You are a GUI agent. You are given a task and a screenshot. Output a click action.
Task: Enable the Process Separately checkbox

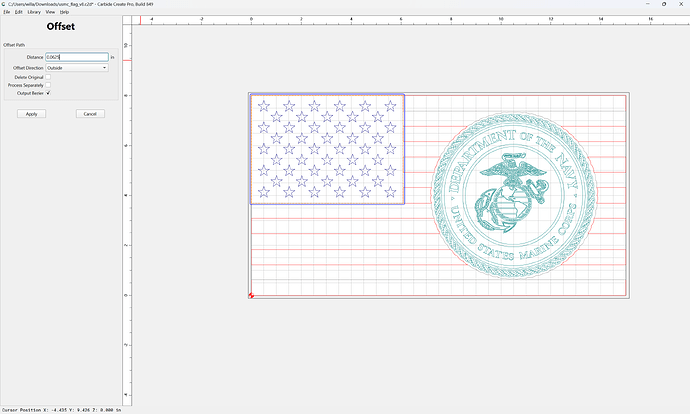[48, 85]
